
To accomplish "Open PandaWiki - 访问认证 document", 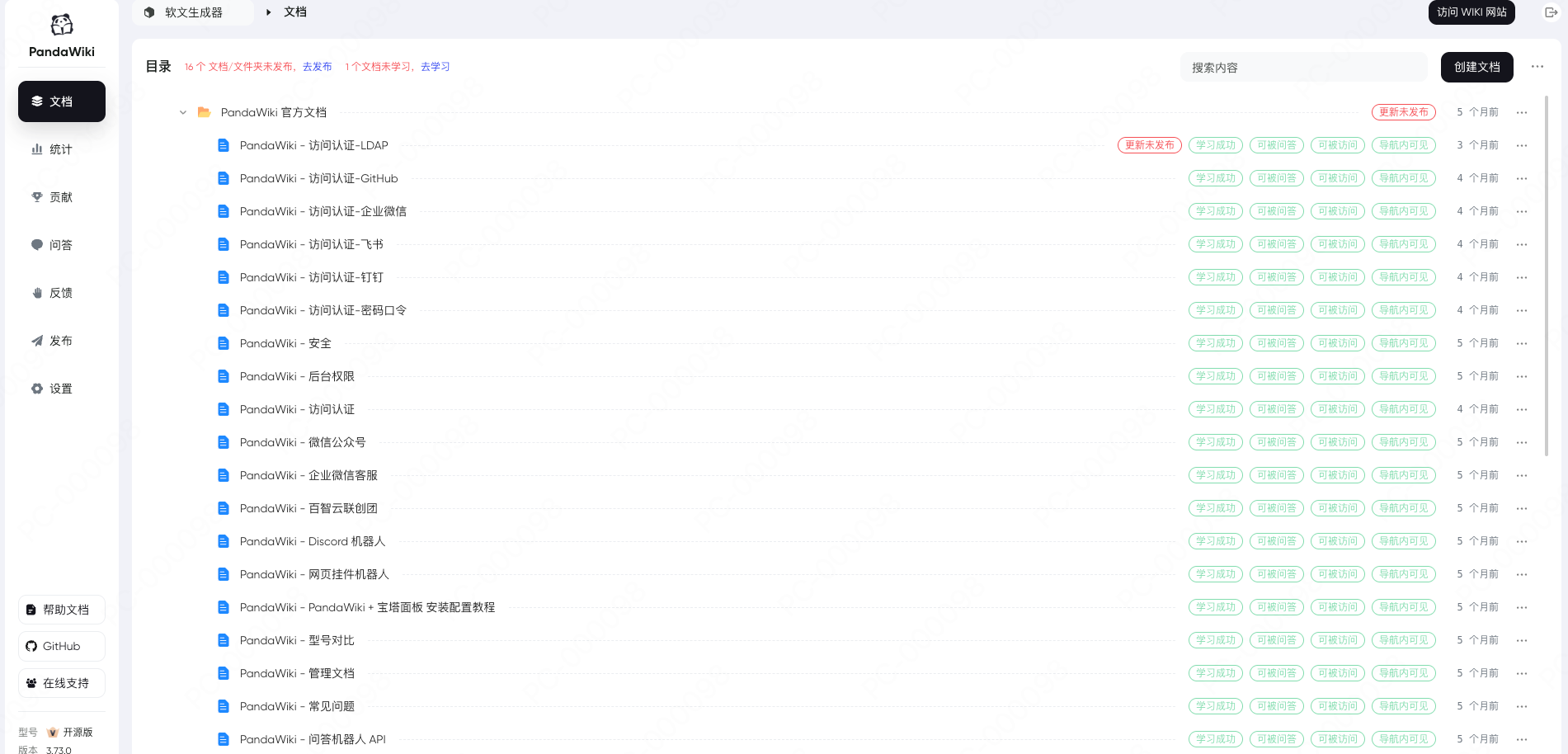I will pyautogui.click(x=297, y=409).
